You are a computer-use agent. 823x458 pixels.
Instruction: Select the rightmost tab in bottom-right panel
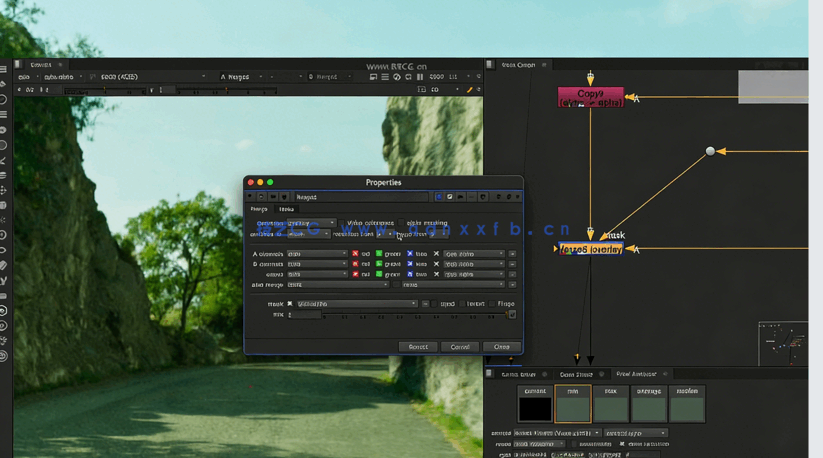pos(635,374)
